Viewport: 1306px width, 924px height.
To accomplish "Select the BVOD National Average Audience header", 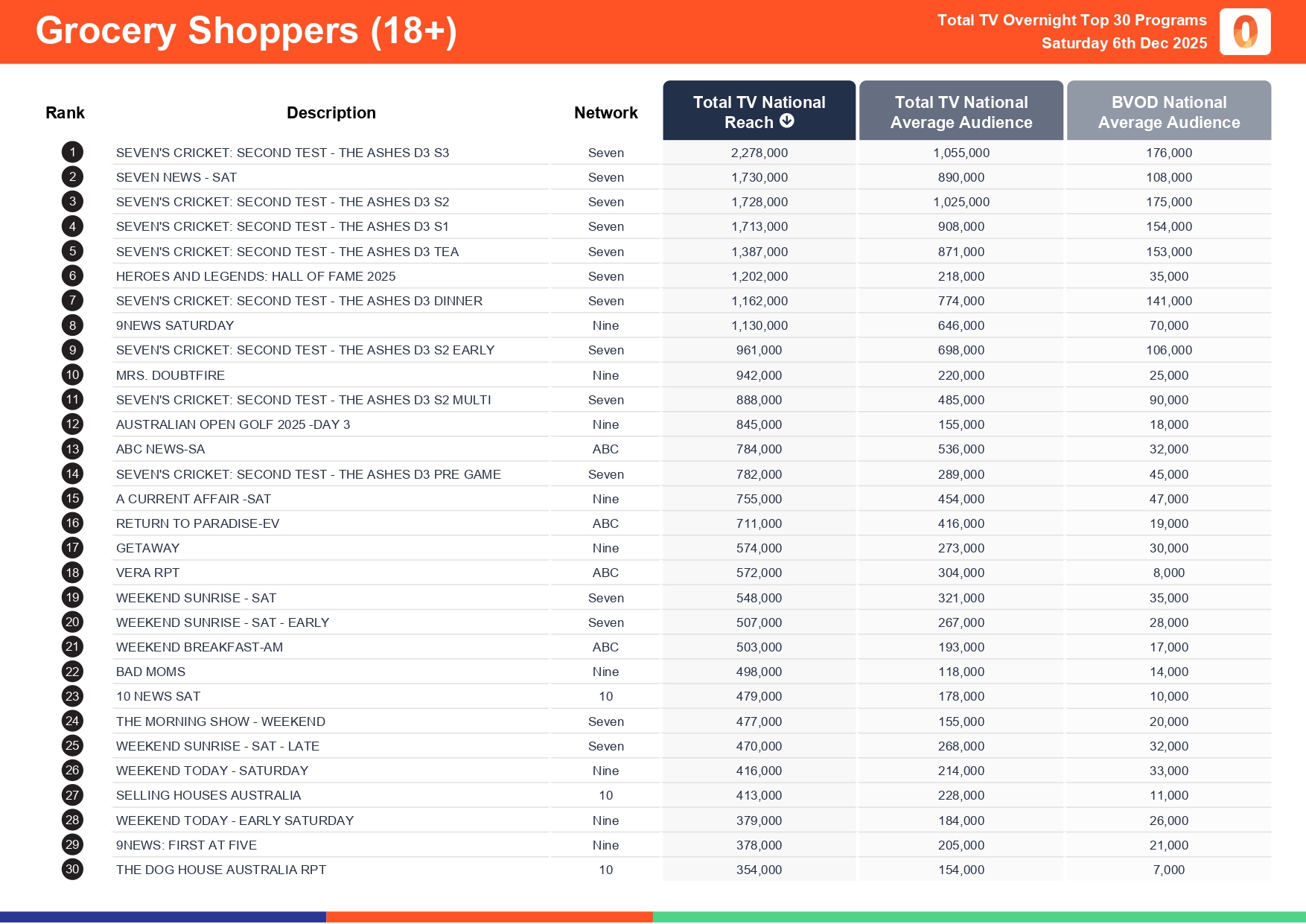I will click(1168, 112).
